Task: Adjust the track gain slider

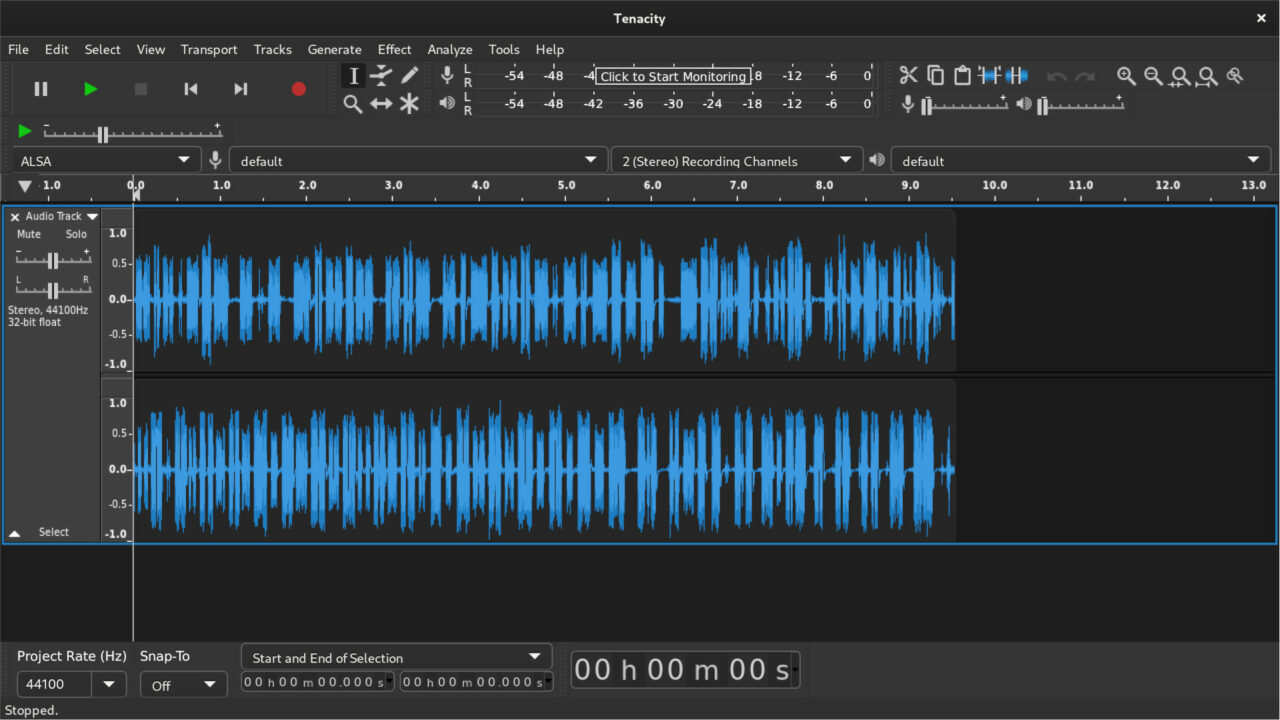Action: point(53,259)
